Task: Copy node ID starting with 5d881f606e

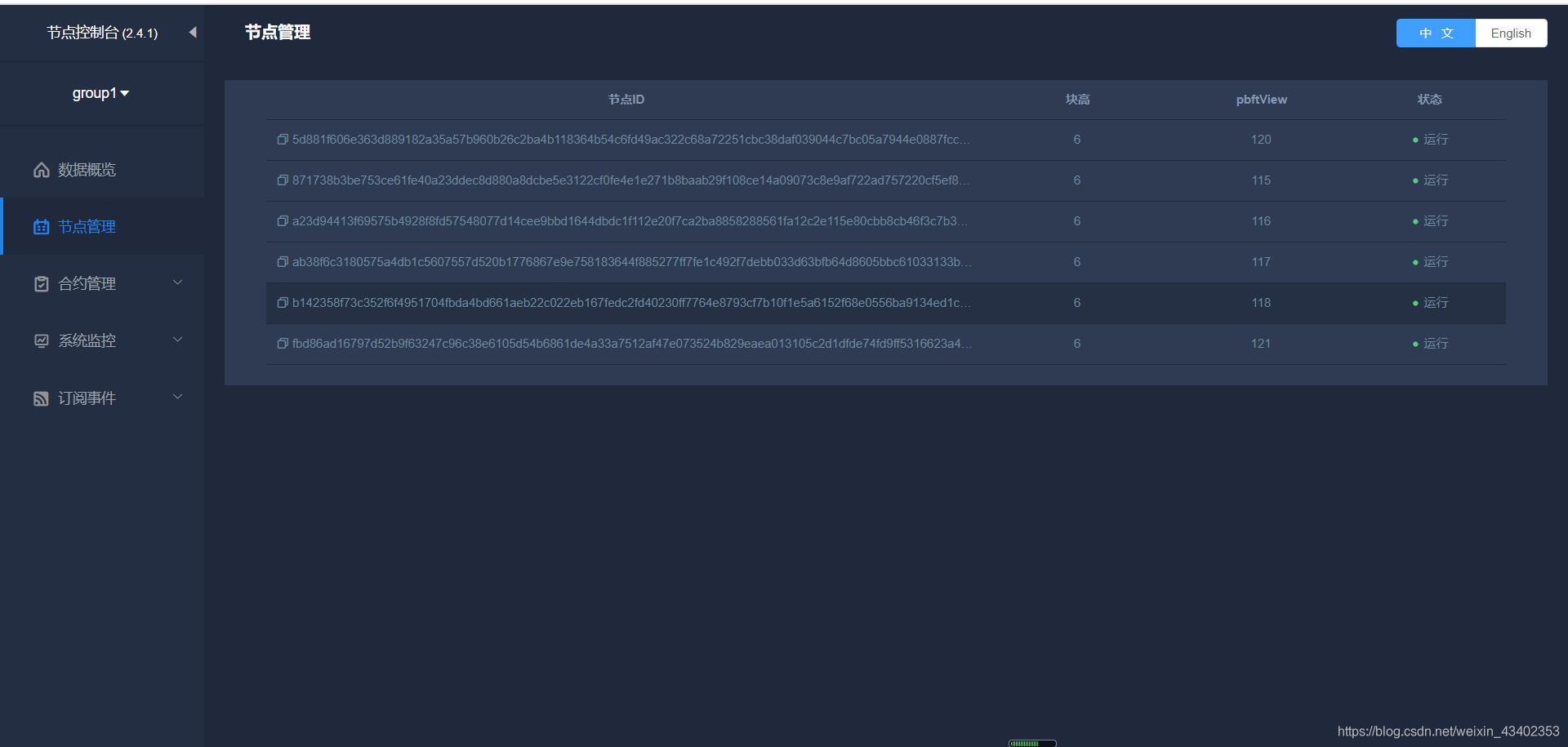Action: (x=282, y=140)
